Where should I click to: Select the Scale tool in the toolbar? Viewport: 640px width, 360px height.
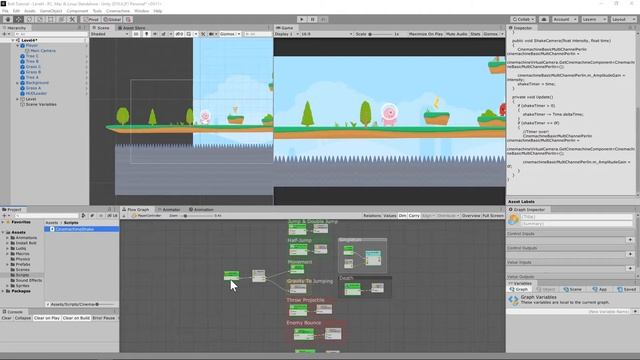click(40, 19)
